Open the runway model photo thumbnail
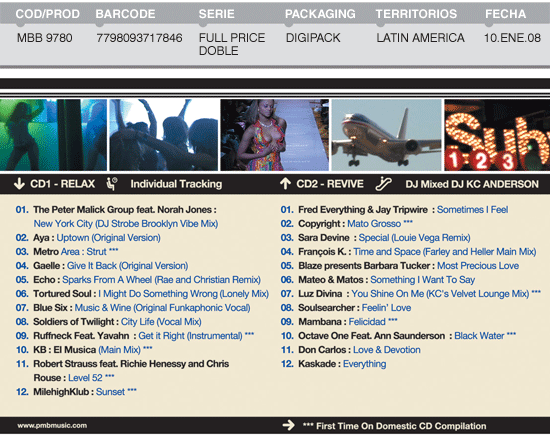This screenshot has width=550, height=439. point(275,135)
